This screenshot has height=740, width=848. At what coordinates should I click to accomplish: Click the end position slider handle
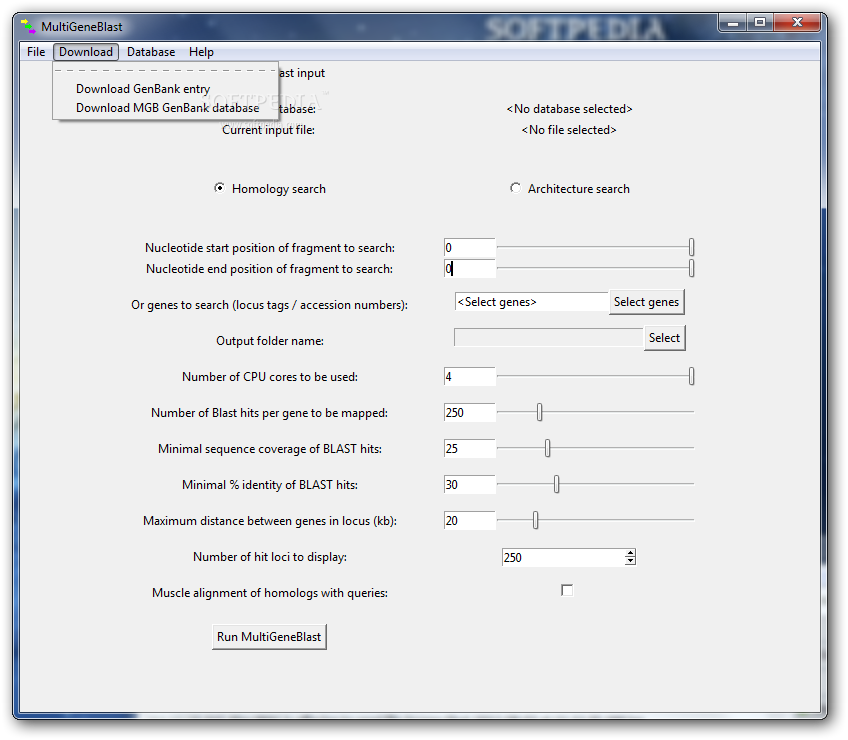point(691,268)
